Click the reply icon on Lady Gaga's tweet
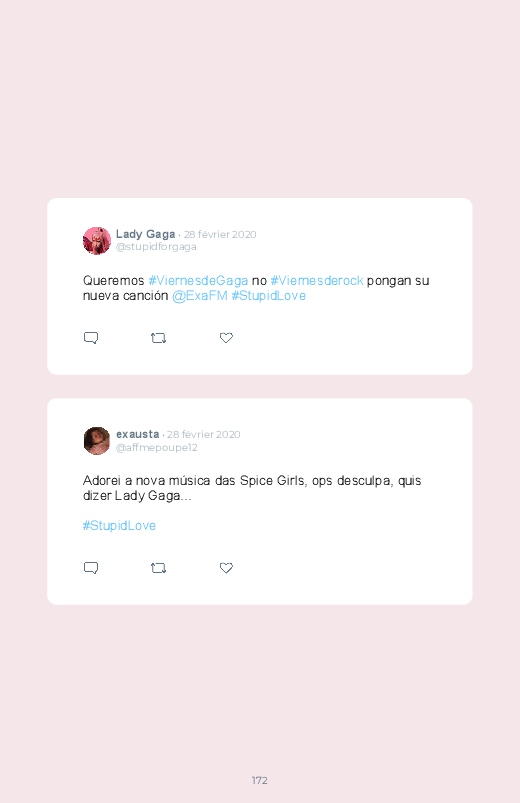520x803 pixels. tap(91, 338)
